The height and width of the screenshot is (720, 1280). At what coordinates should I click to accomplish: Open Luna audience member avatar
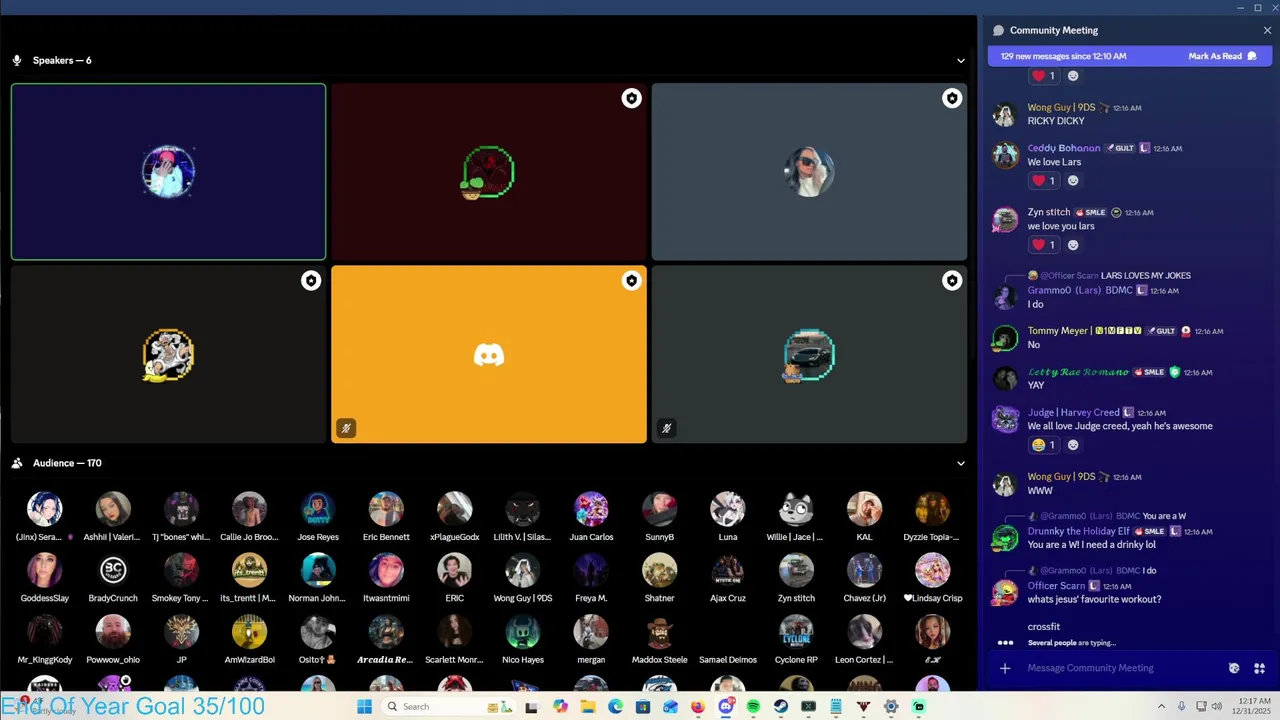coord(727,509)
